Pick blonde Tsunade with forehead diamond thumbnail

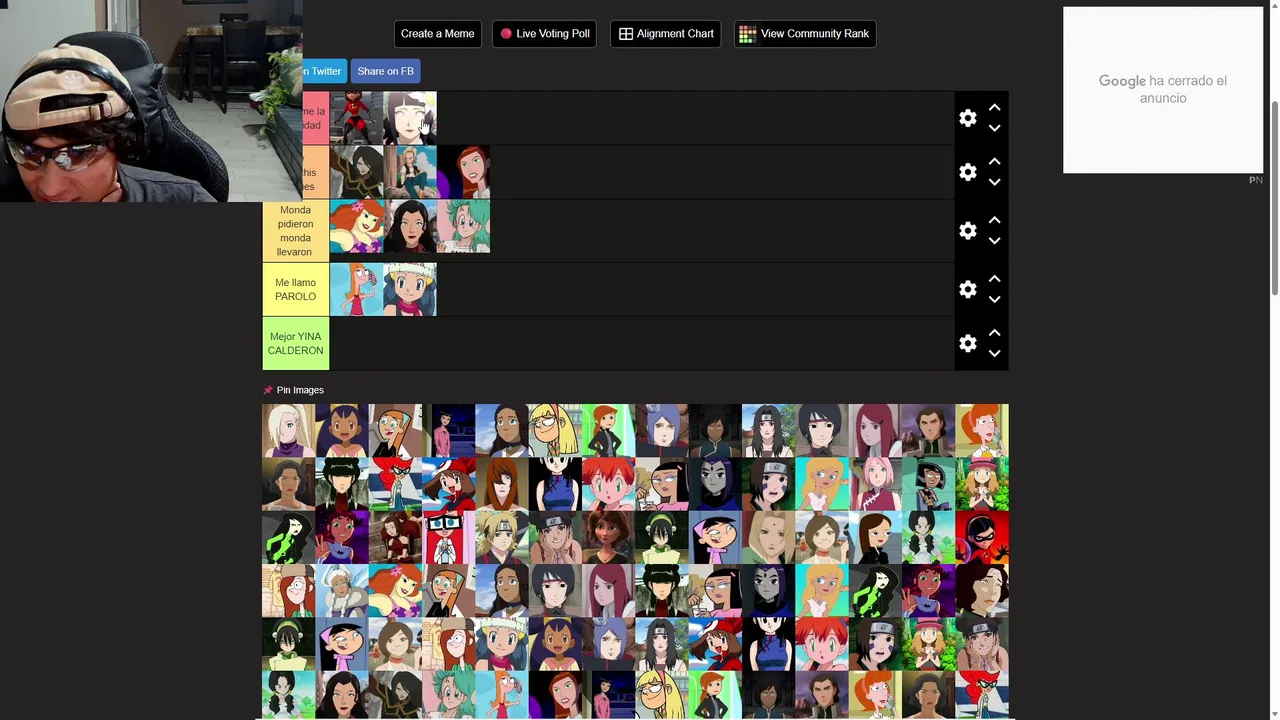(x=768, y=538)
